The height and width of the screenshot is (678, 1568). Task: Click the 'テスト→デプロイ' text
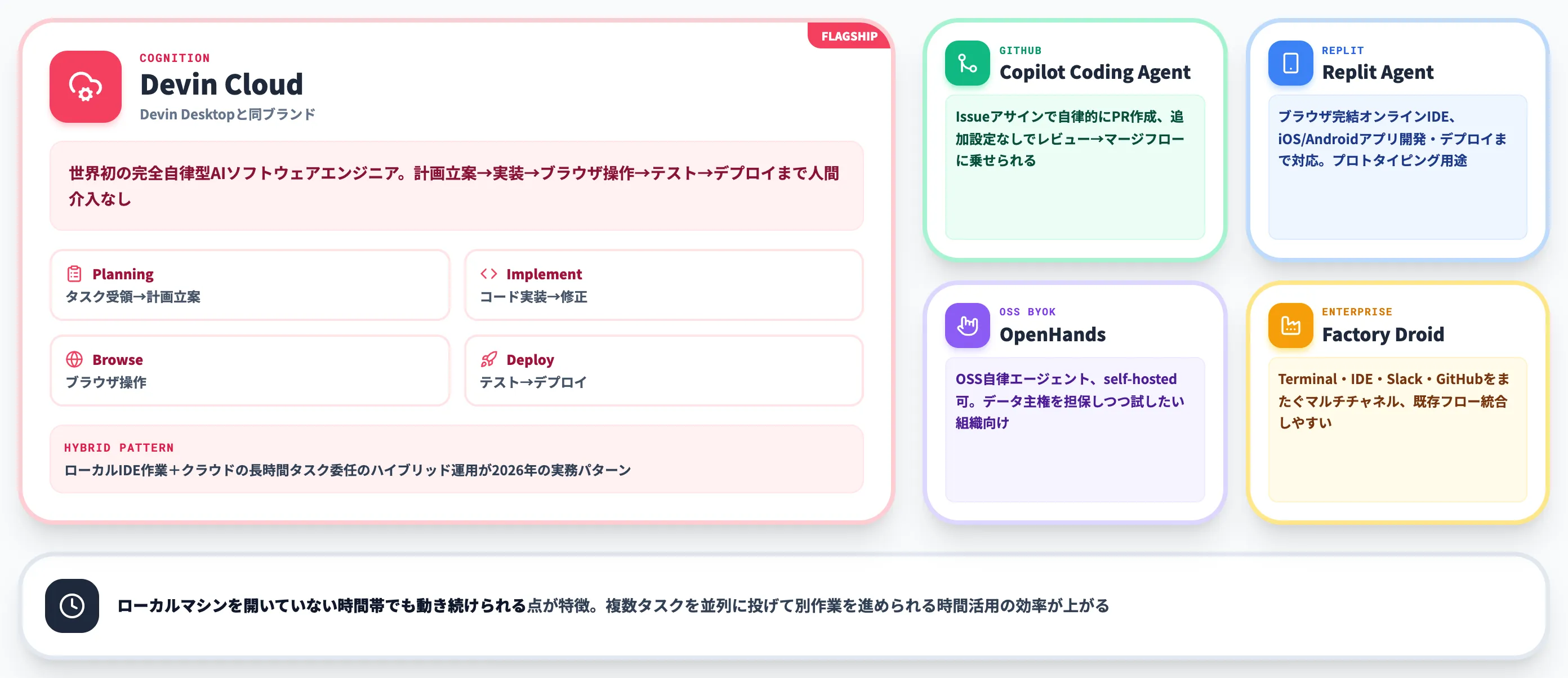point(533,382)
